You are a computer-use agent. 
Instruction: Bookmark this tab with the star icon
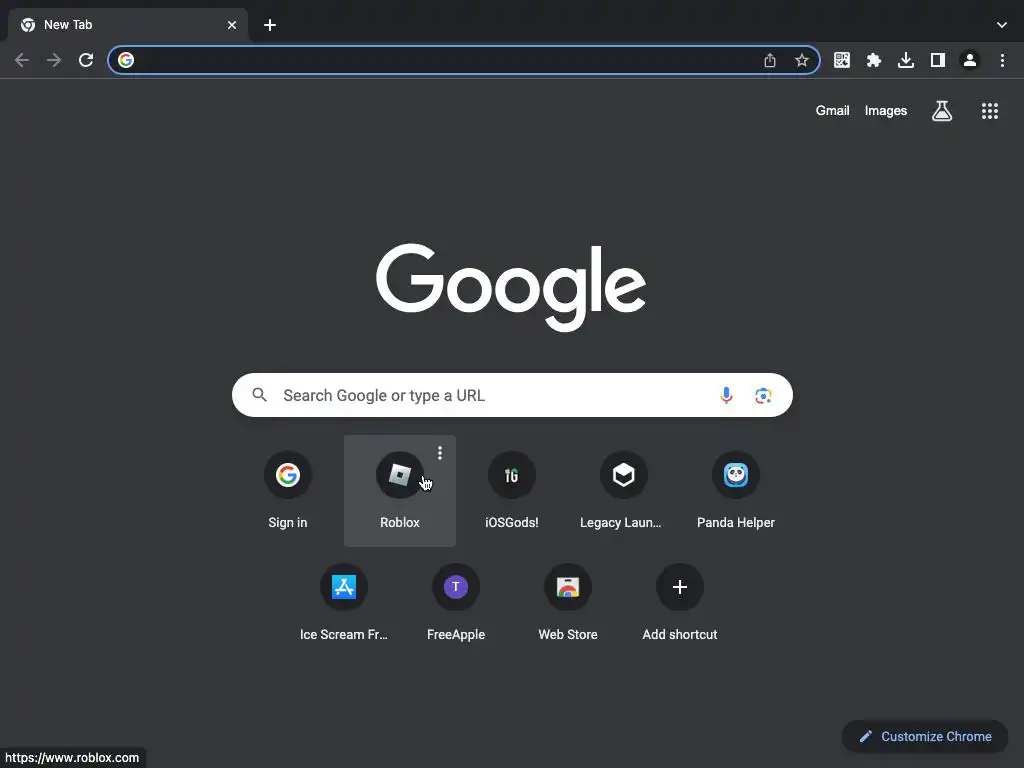click(802, 61)
